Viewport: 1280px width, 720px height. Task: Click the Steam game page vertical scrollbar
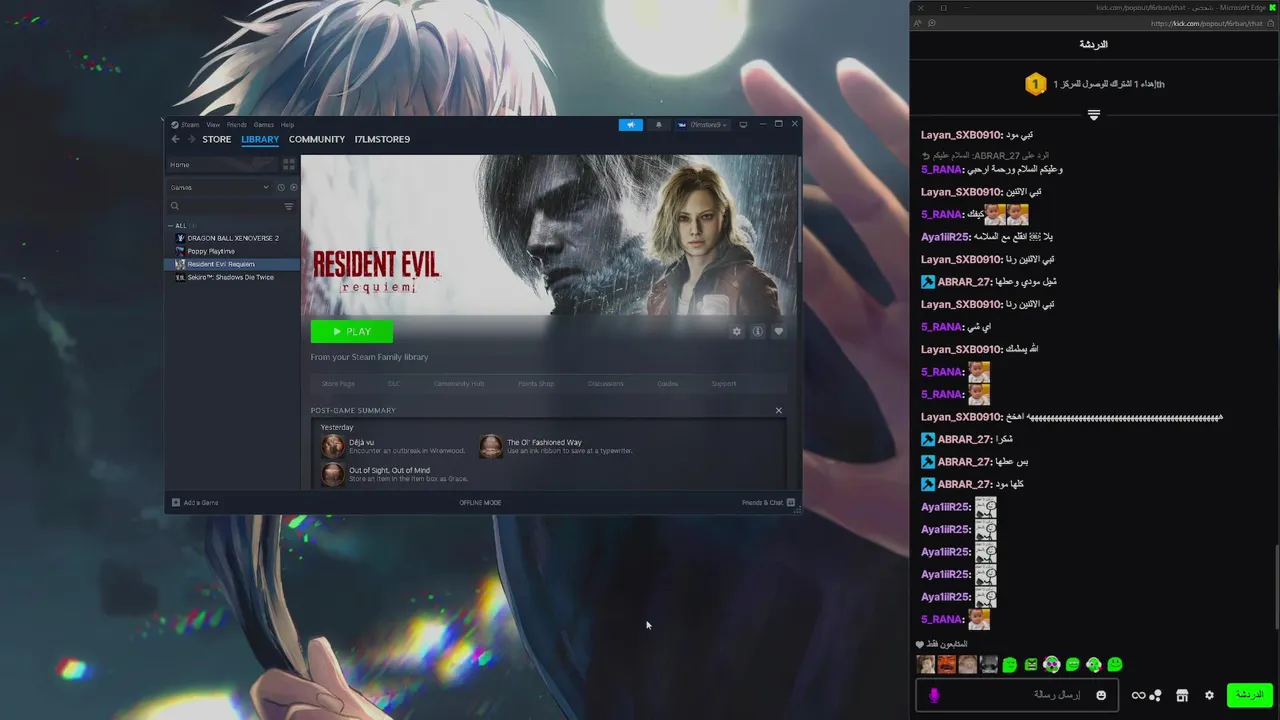pyautogui.click(x=798, y=210)
